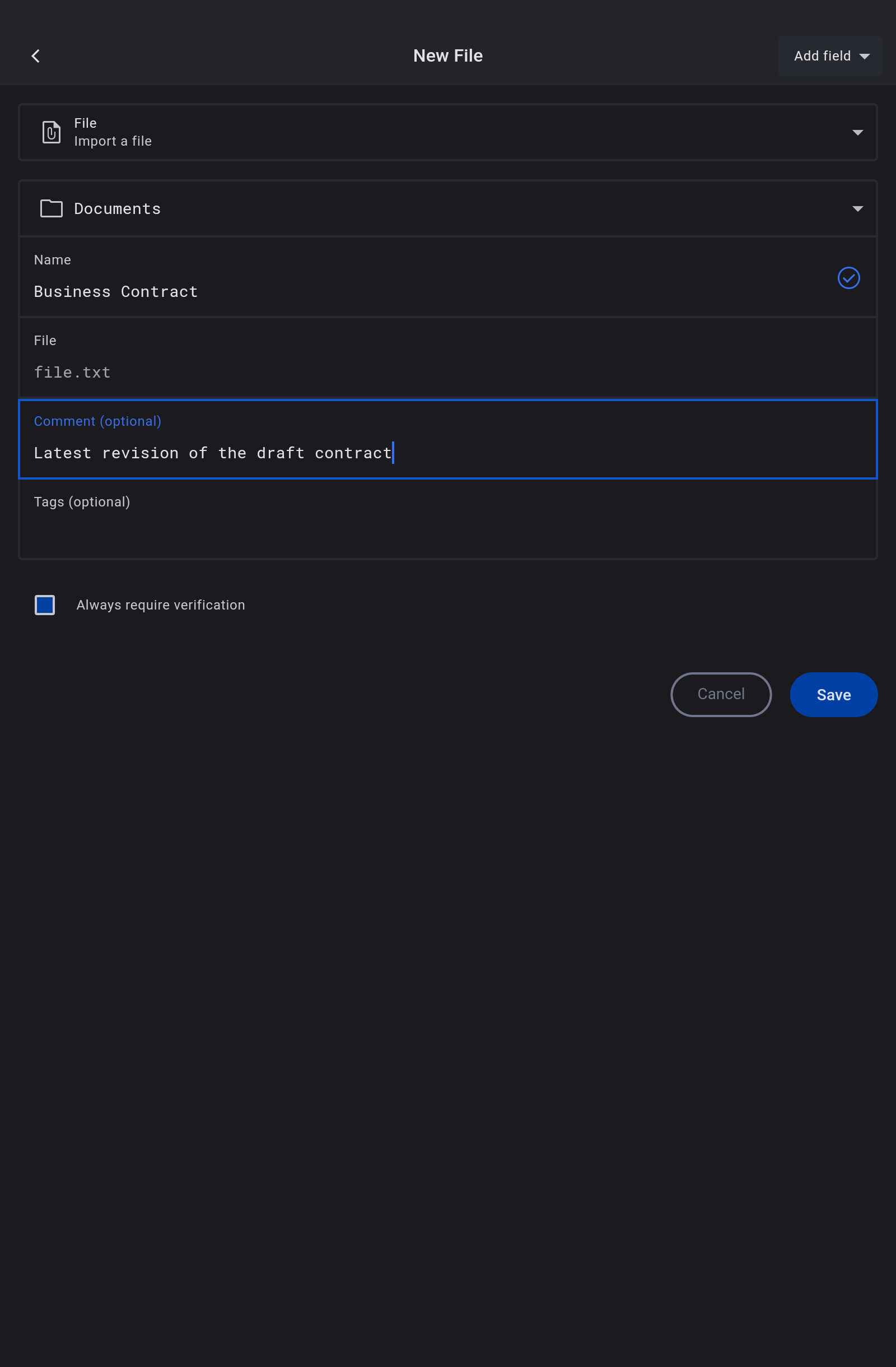896x1367 pixels.
Task: Click the blue checkmark circle beside Name
Action: pyautogui.click(x=848, y=278)
